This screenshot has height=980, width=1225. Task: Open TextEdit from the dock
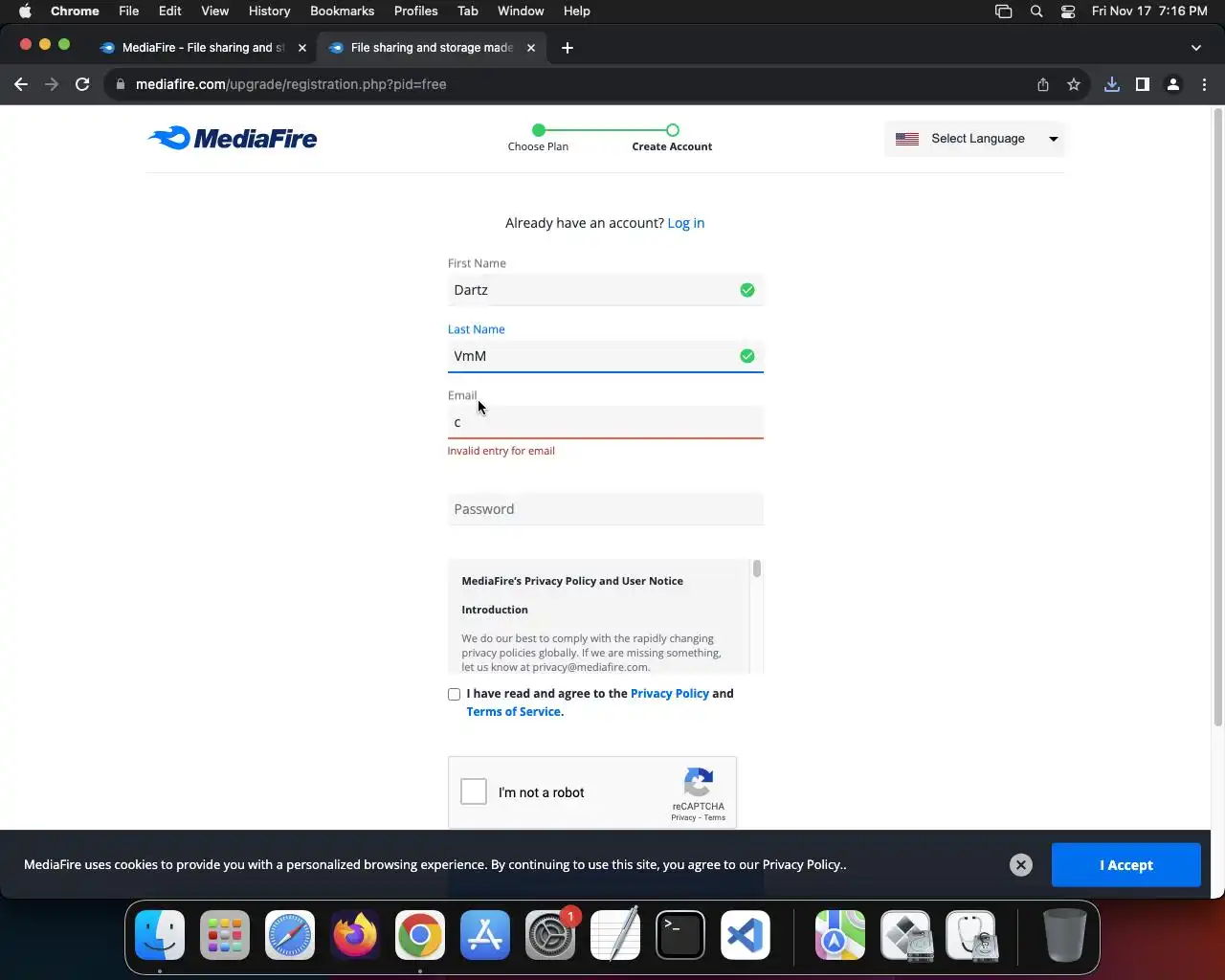click(x=615, y=935)
